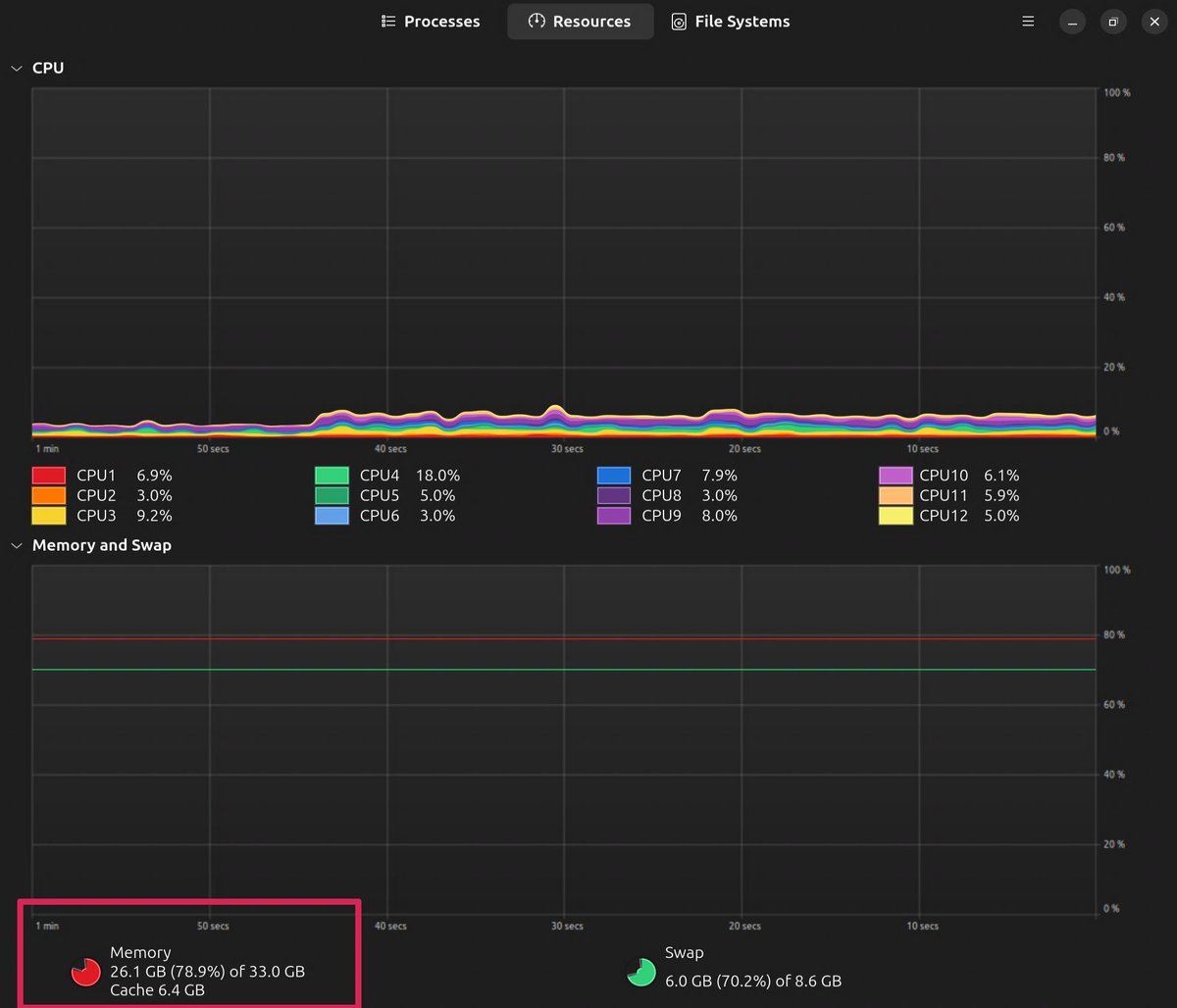Pick the CPU6 light blue swatch
Viewport: 1177px width, 1008px height.
click(x=332, y=516)
